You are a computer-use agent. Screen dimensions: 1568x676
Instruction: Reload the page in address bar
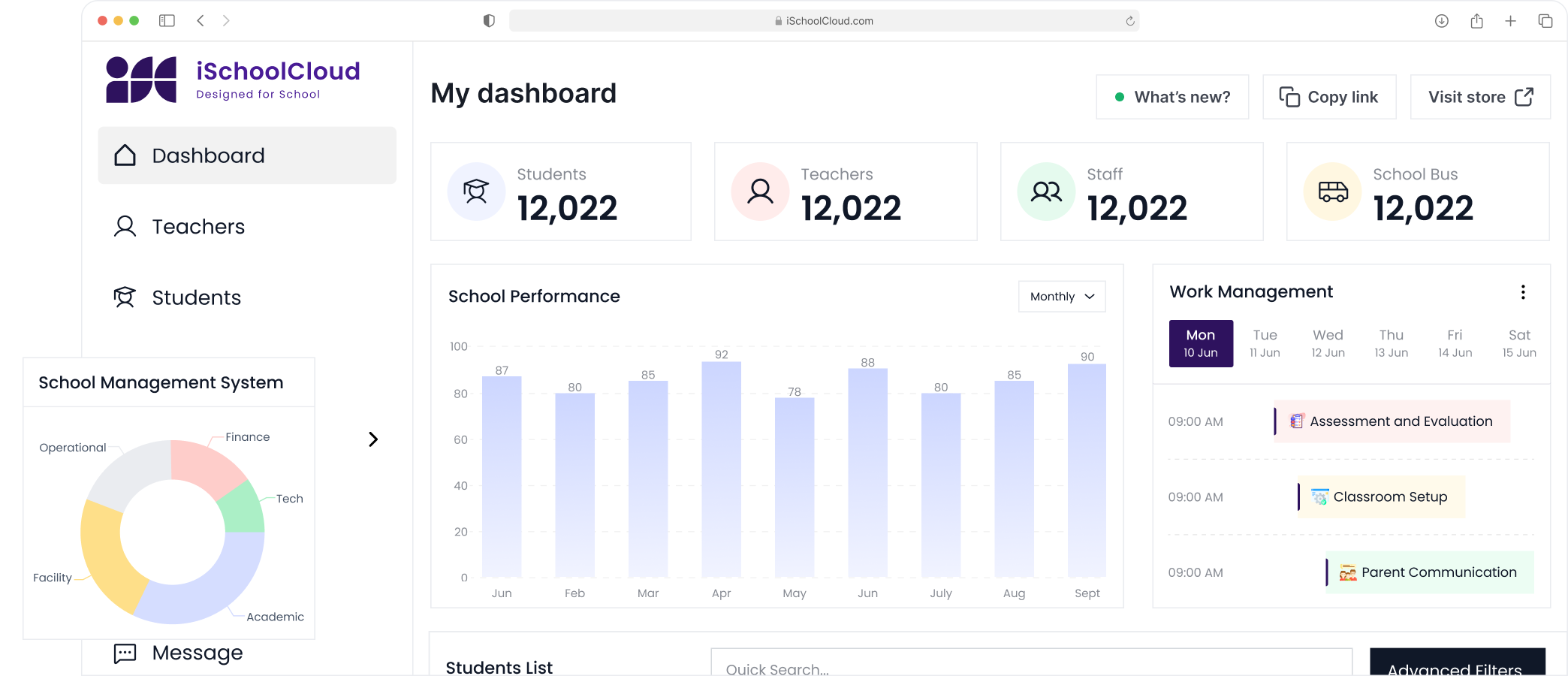1129,21
